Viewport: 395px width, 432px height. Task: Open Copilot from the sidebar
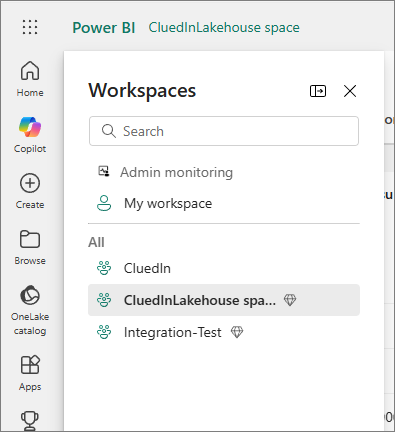(30, 135)
